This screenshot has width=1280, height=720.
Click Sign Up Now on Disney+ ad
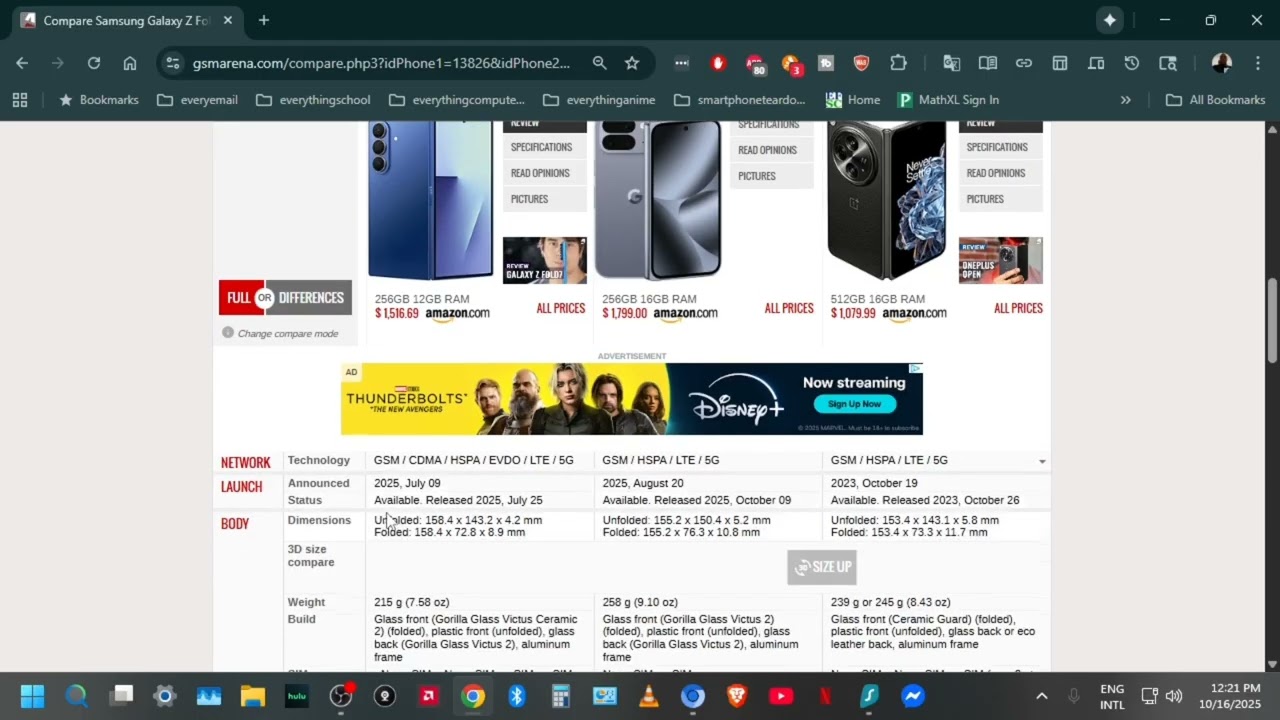(x=854, y=404)
